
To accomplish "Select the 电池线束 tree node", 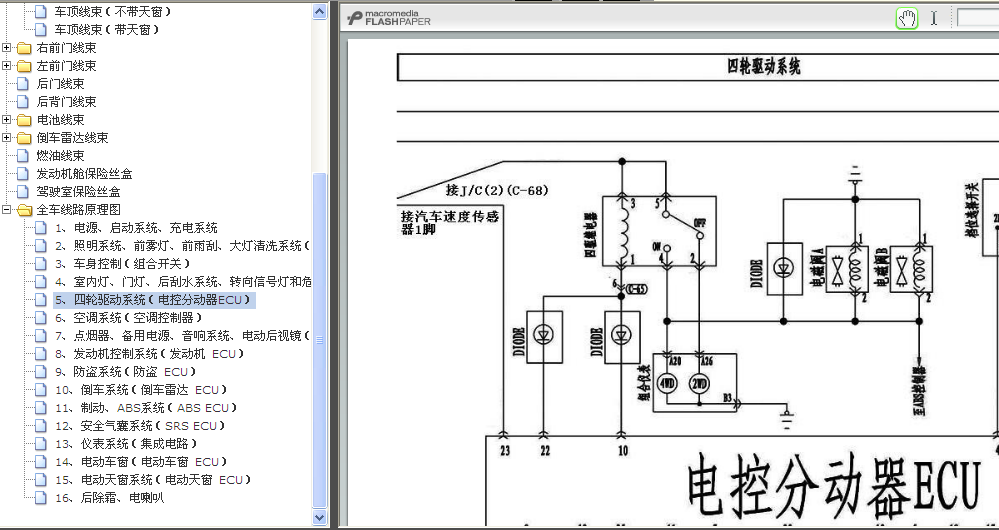I will 61,120.
